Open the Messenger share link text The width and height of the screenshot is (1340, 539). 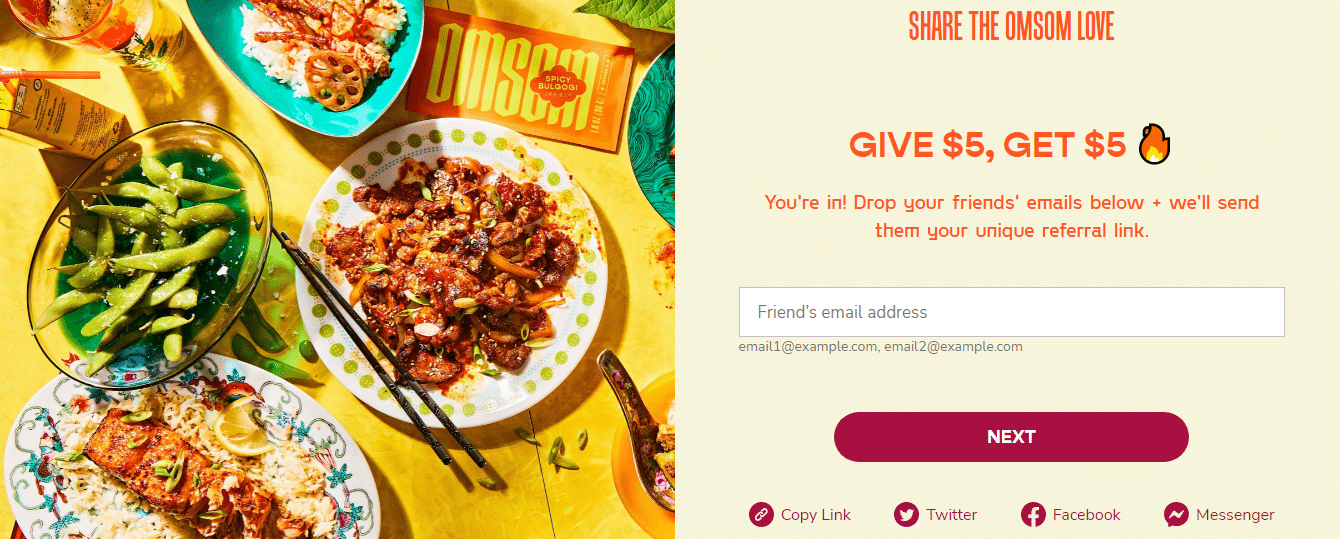coord(1235,515)
